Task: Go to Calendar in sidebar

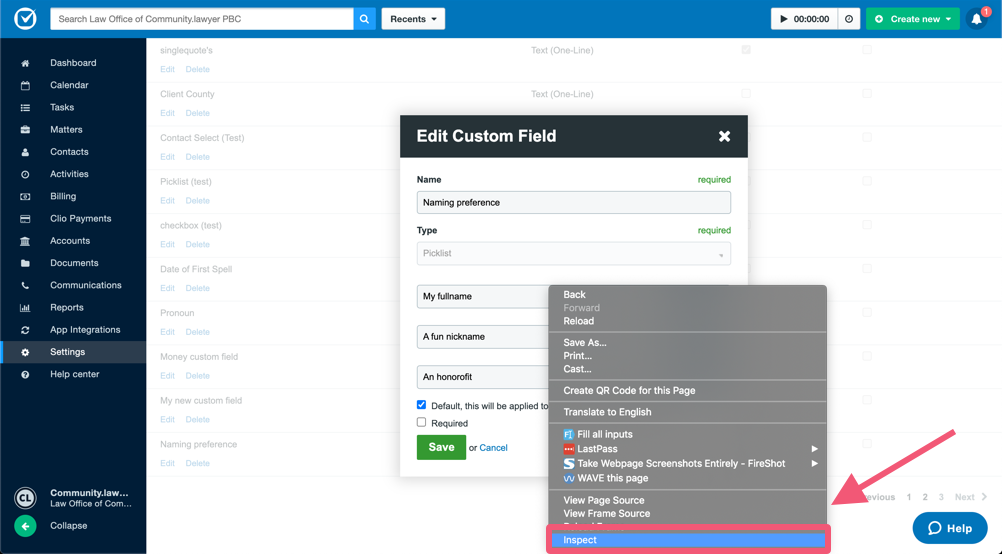Action: pos(69,85)
